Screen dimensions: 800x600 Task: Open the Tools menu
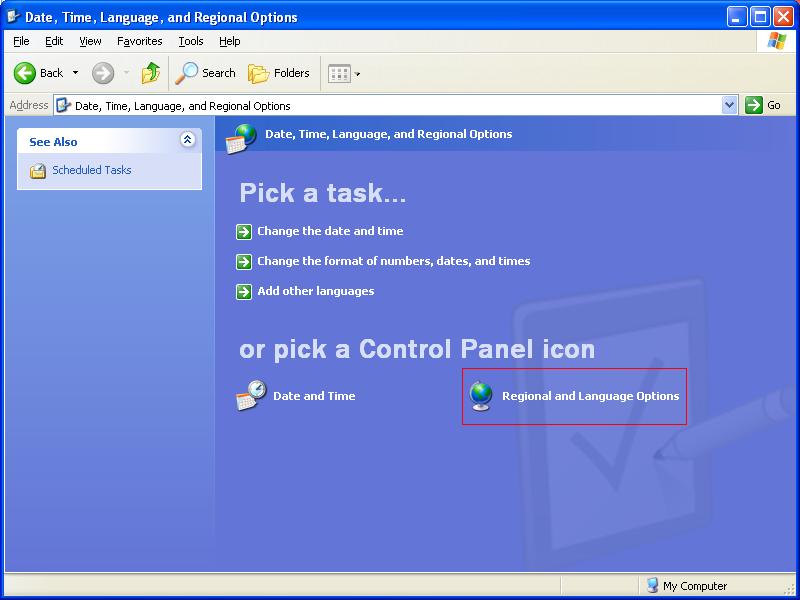191,41
